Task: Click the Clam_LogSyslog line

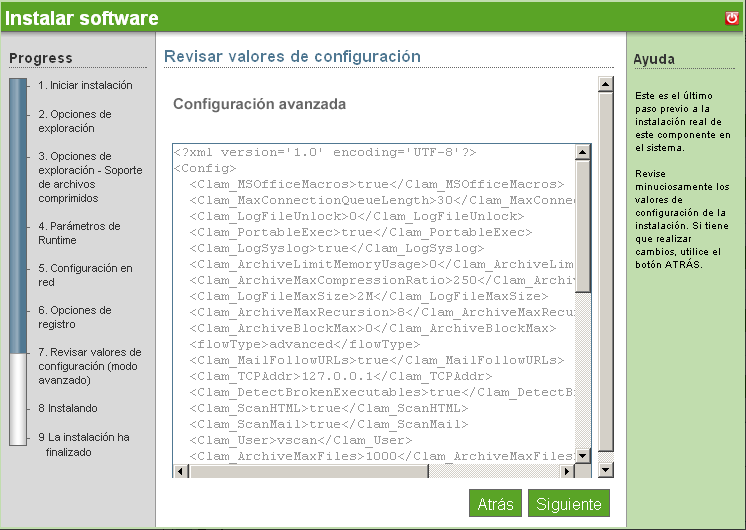Action: [x=336, y=248]
